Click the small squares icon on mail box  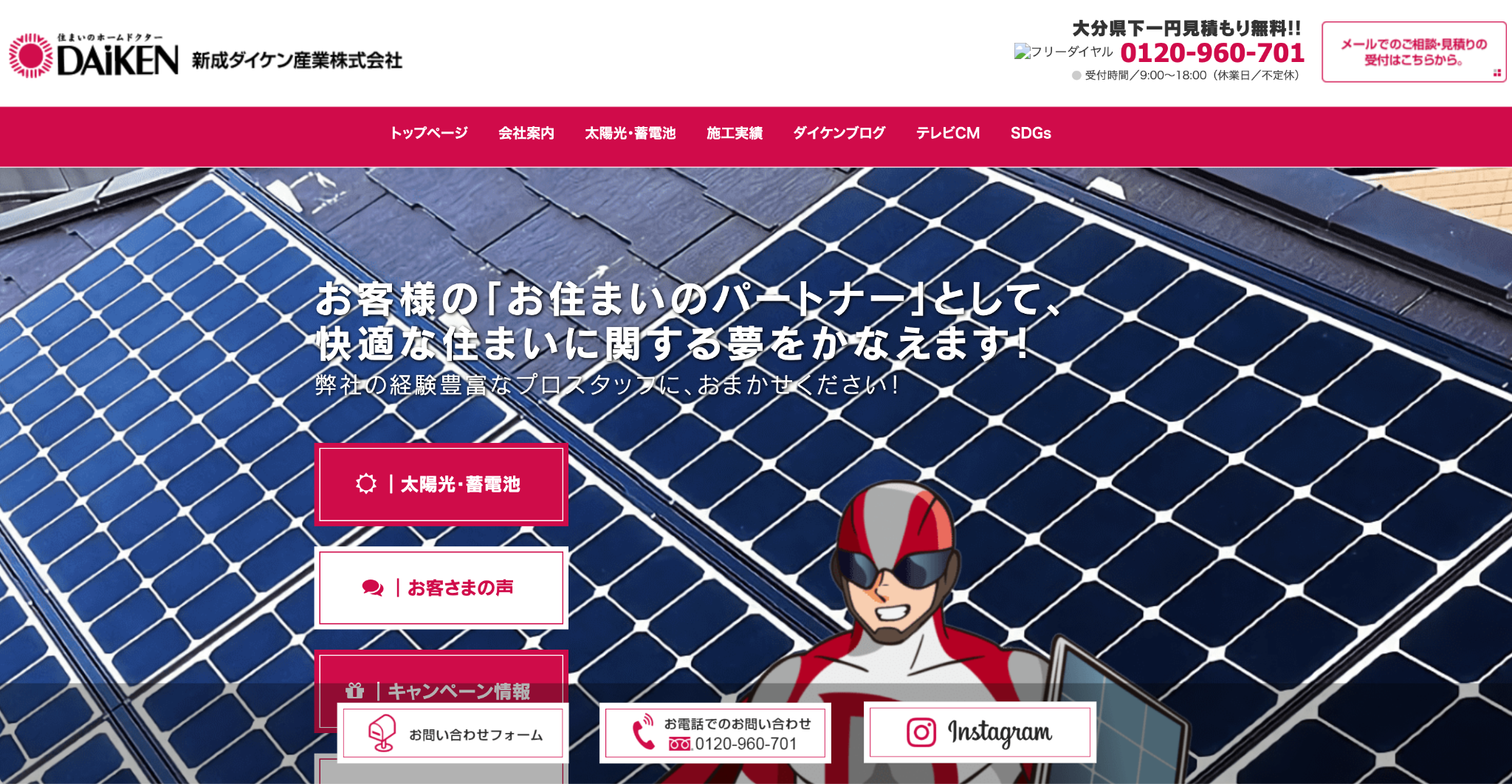click(1497, 73)
